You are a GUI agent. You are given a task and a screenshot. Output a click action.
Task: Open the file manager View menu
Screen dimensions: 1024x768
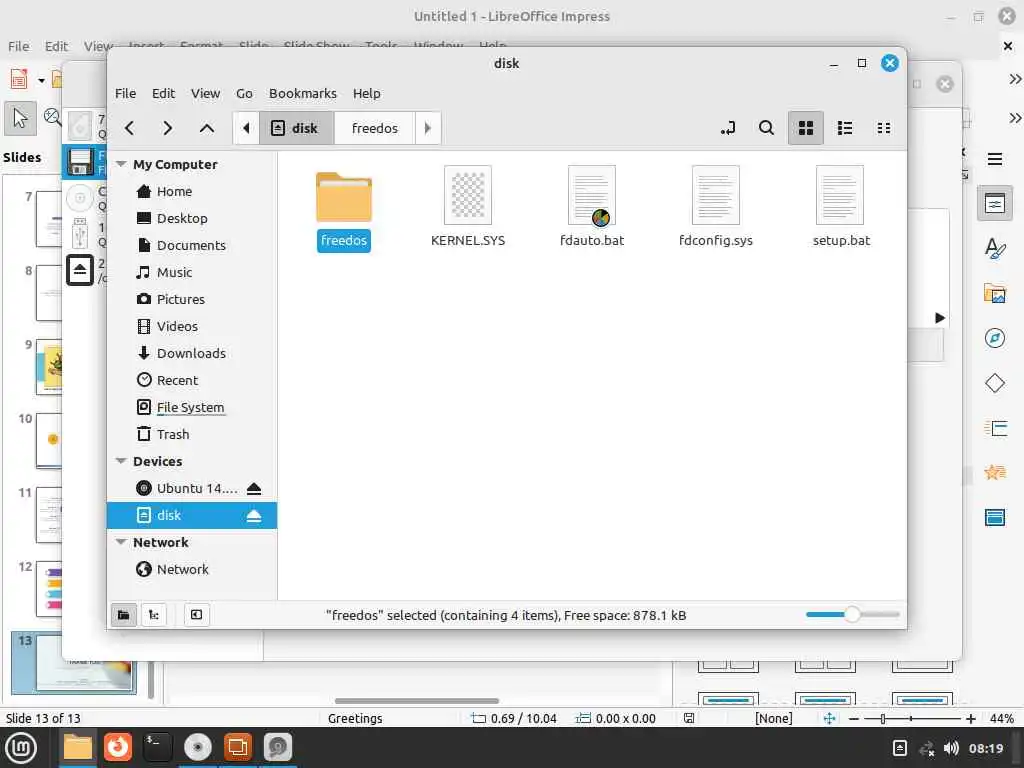205,93
